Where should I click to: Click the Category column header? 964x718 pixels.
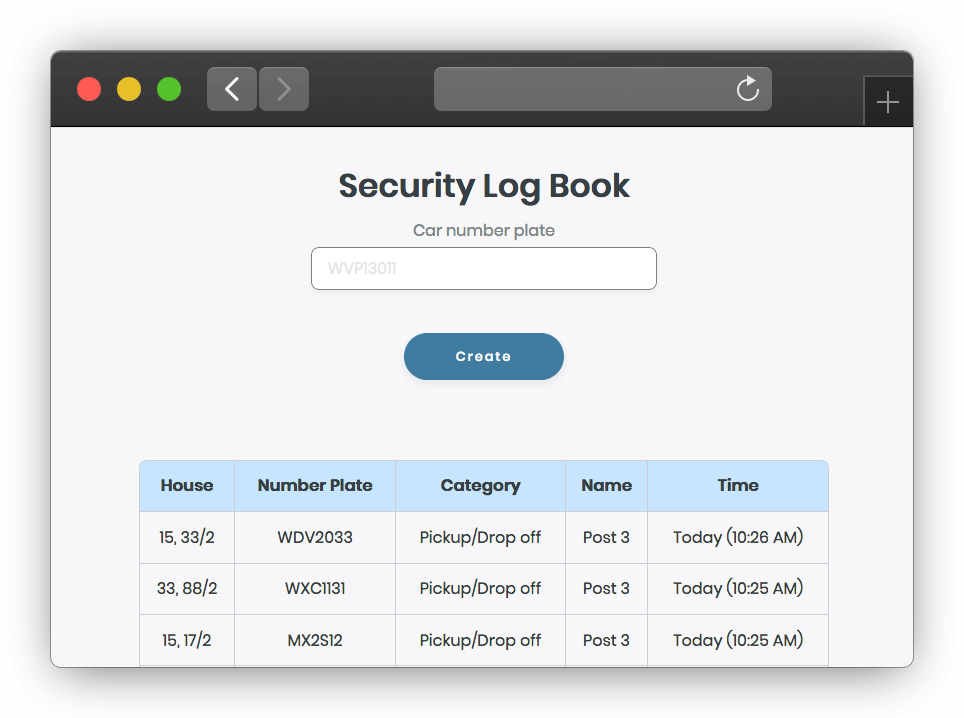[480, 485]
